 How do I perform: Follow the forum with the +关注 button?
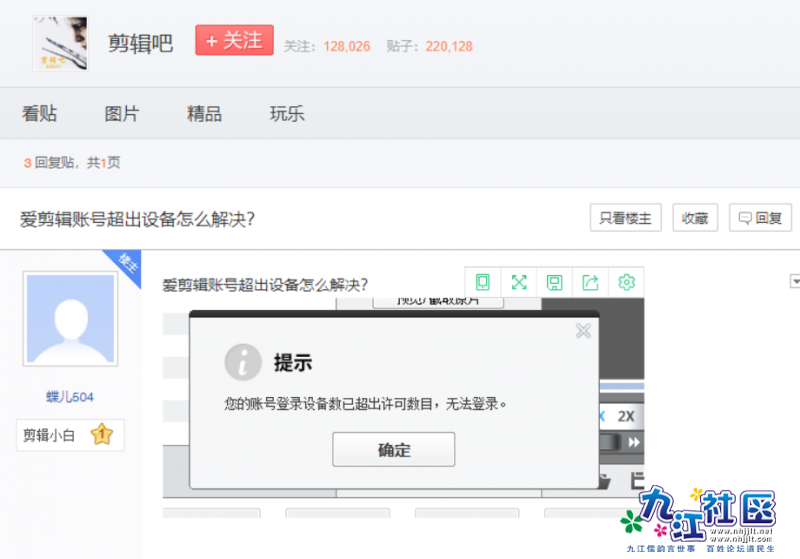[x=234, y=40]
